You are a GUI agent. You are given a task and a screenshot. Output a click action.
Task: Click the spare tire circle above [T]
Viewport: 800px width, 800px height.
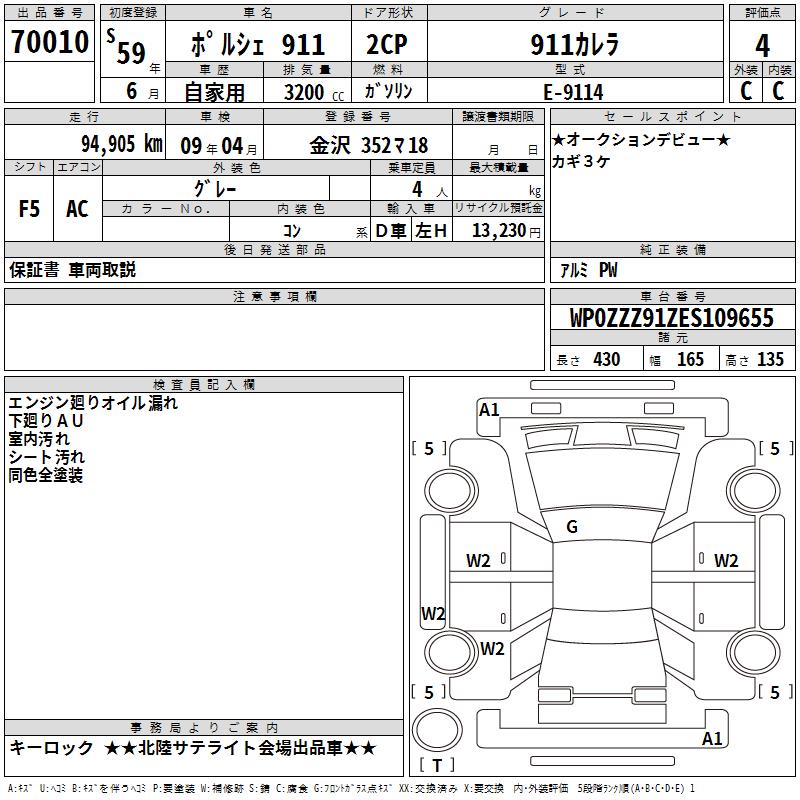tap(437, 730)
